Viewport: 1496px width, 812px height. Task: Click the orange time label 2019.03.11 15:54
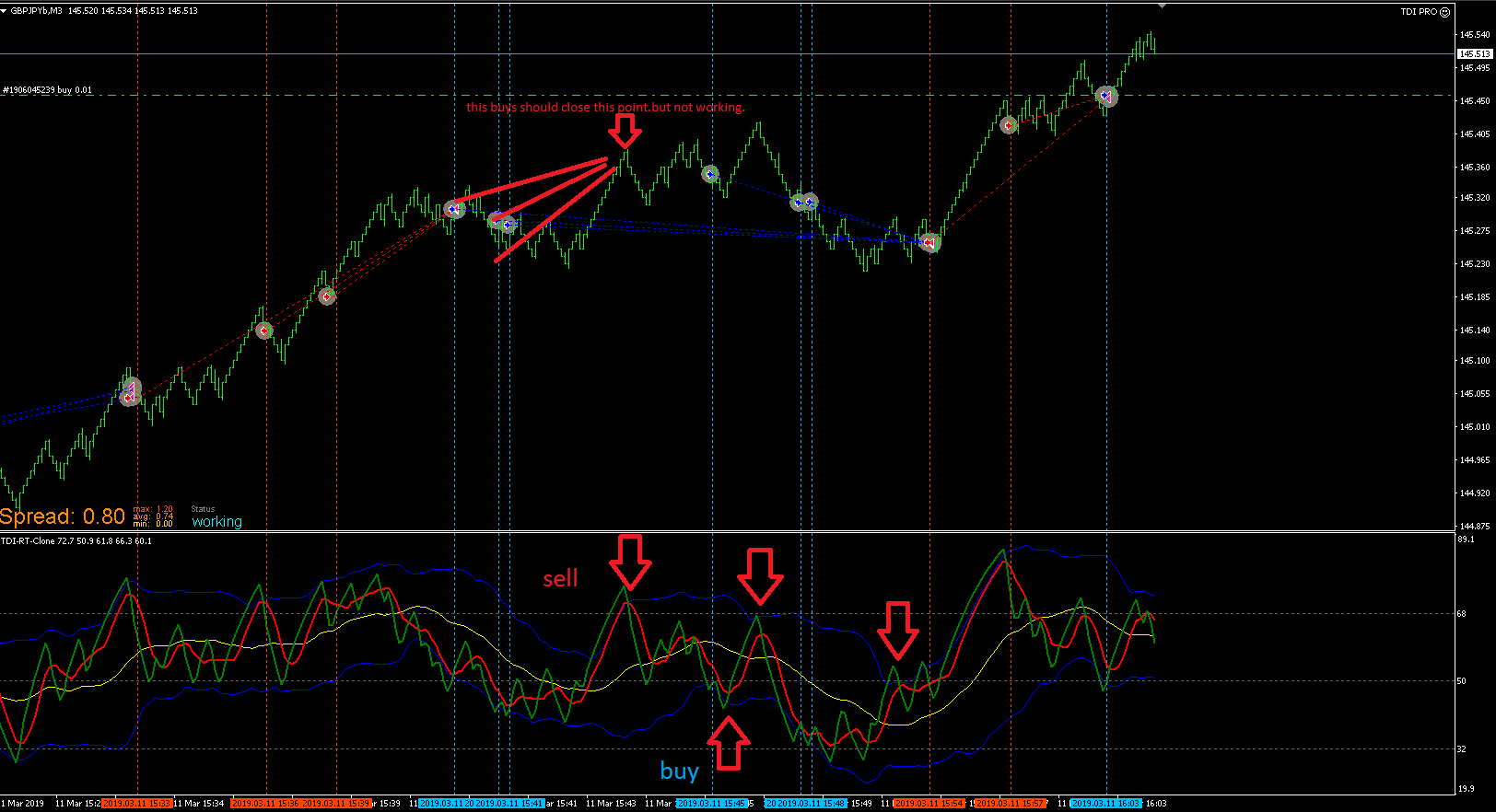929,804
